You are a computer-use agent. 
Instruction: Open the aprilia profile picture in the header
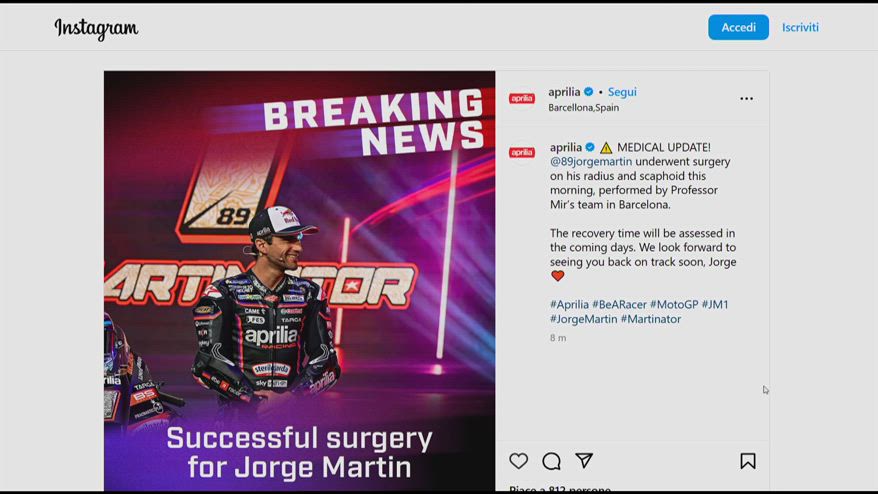tap(522, 99)
